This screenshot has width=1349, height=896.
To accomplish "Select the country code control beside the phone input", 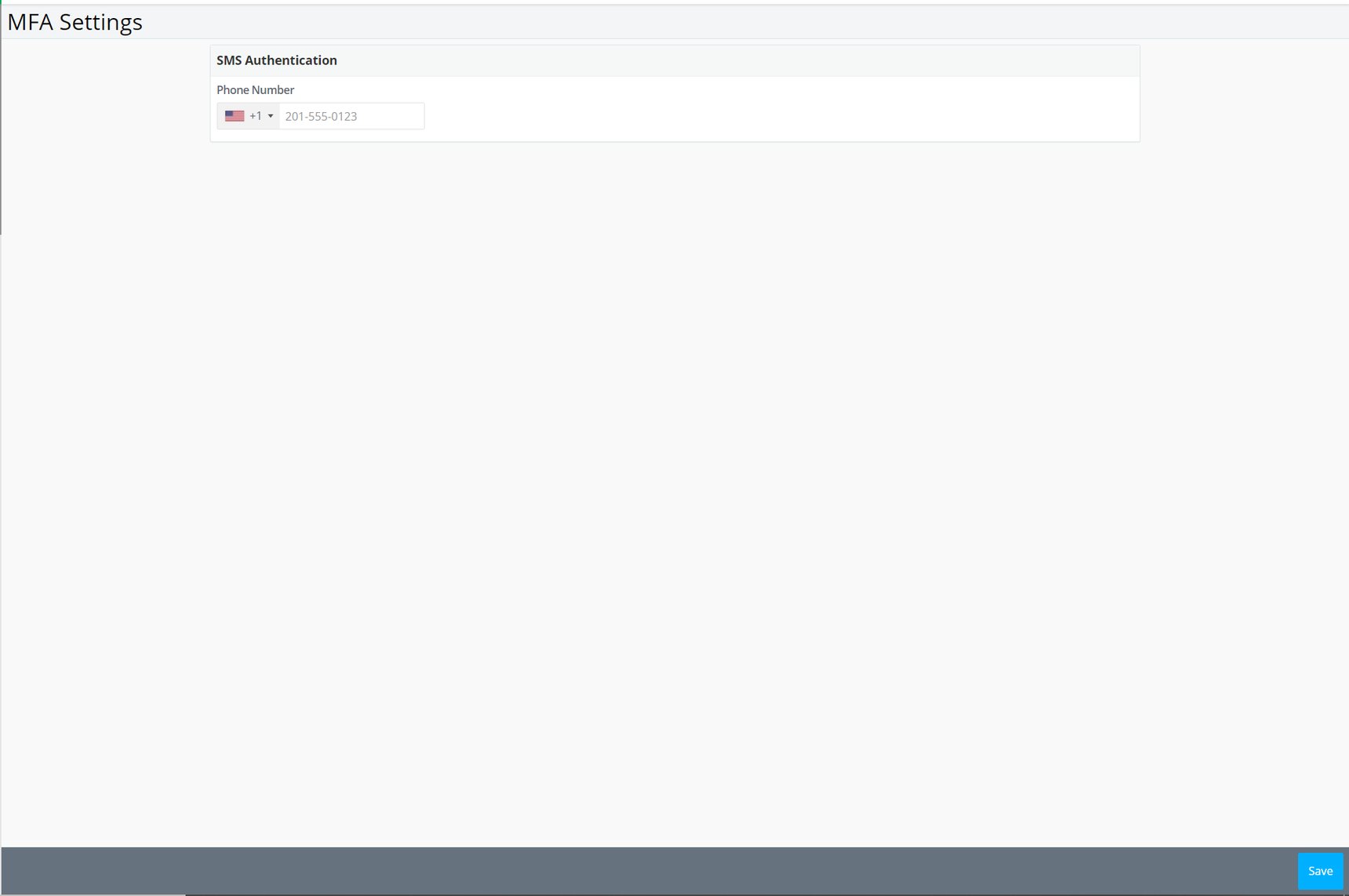I will coord(248,115).
